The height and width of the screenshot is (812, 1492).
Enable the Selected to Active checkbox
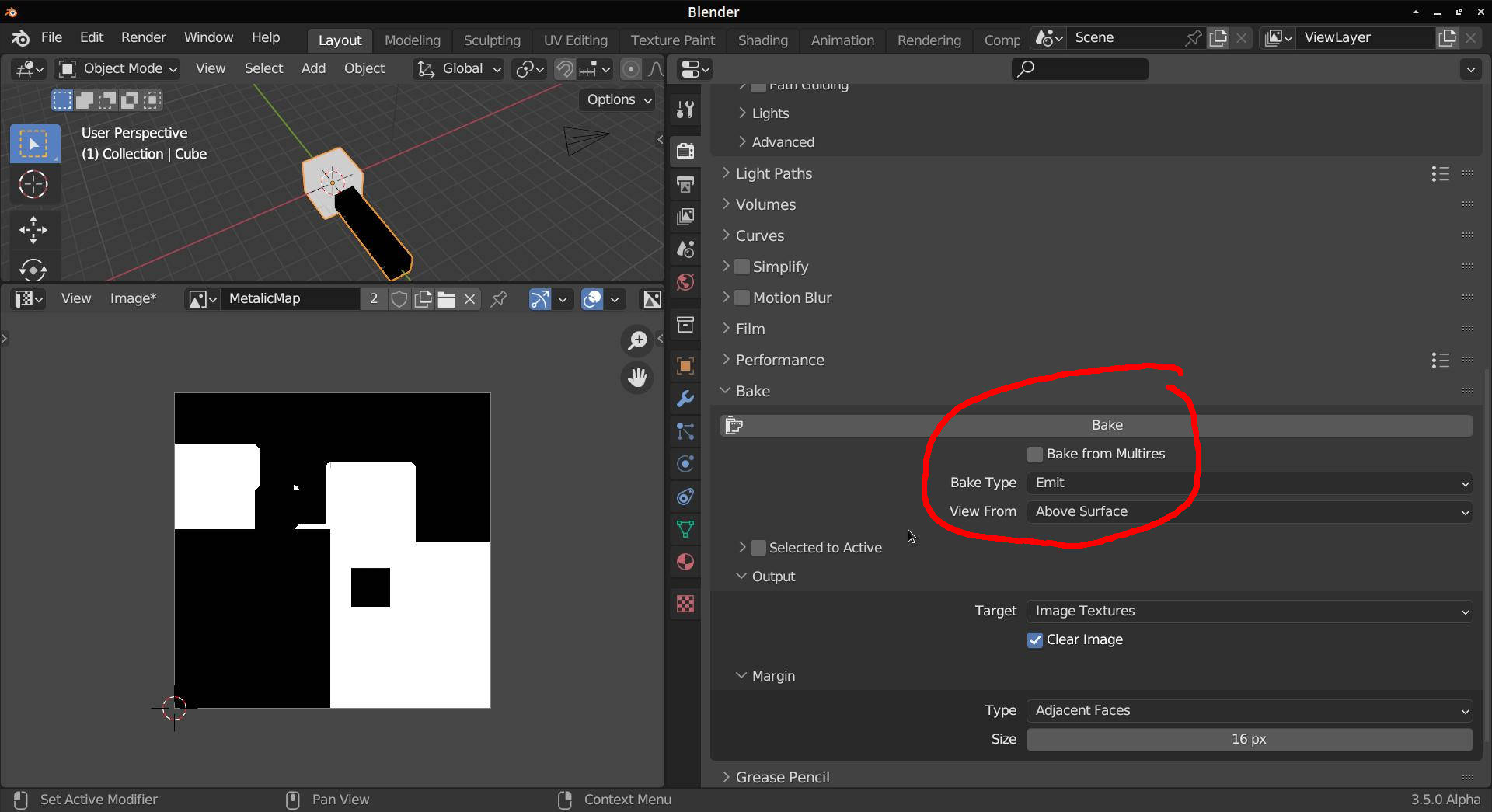[758, 547]
